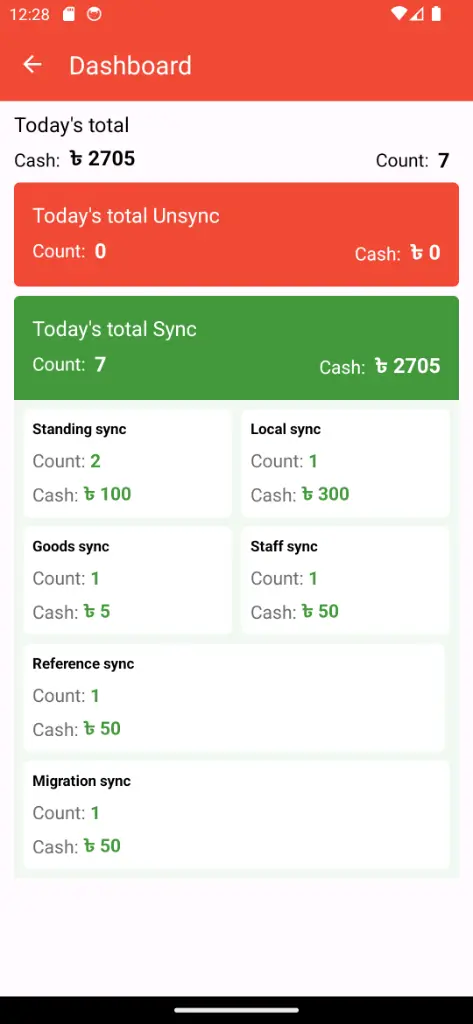
Task: Select the Goods sync card
Action: 127,581
